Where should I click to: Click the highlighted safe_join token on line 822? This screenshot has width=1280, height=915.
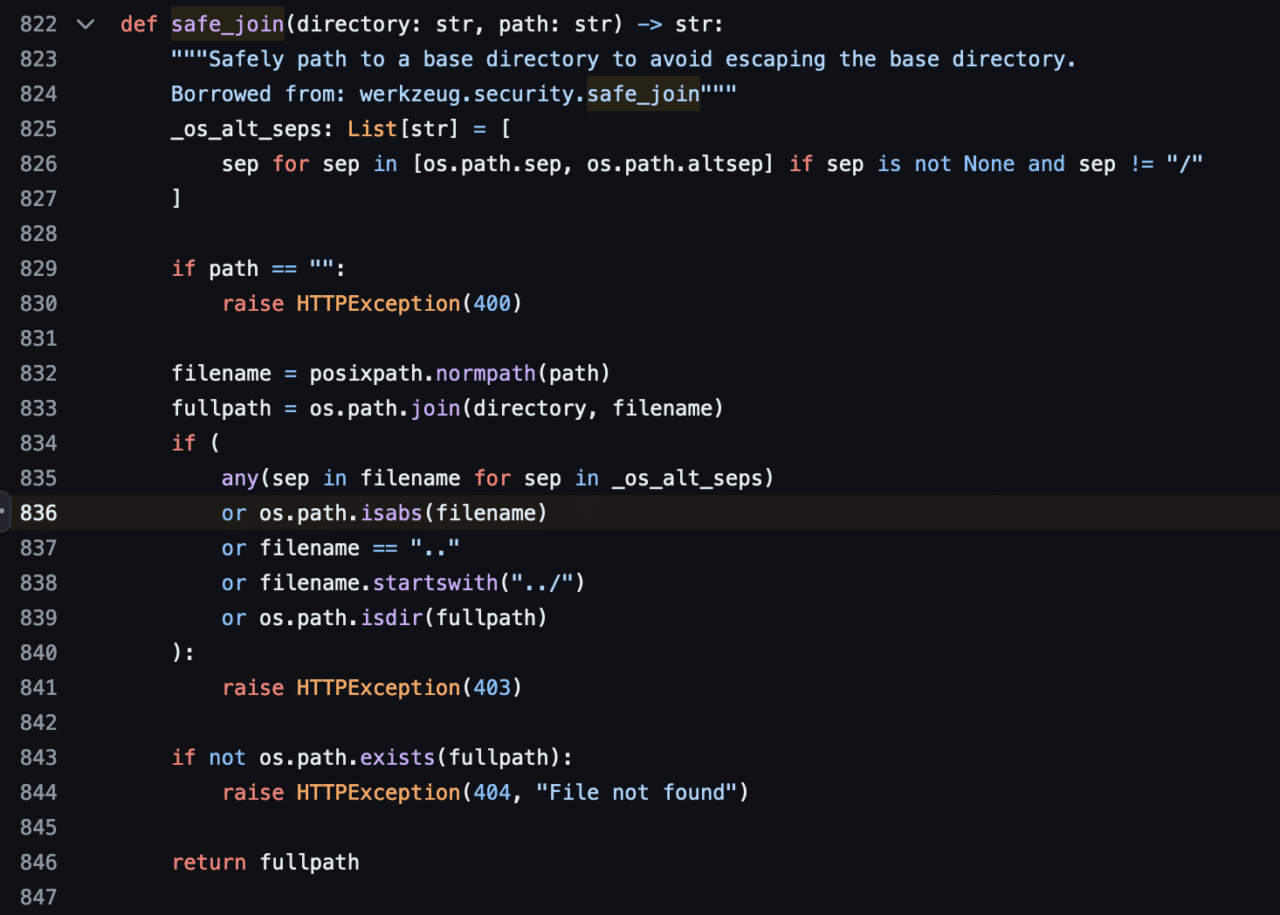(226, 24)
